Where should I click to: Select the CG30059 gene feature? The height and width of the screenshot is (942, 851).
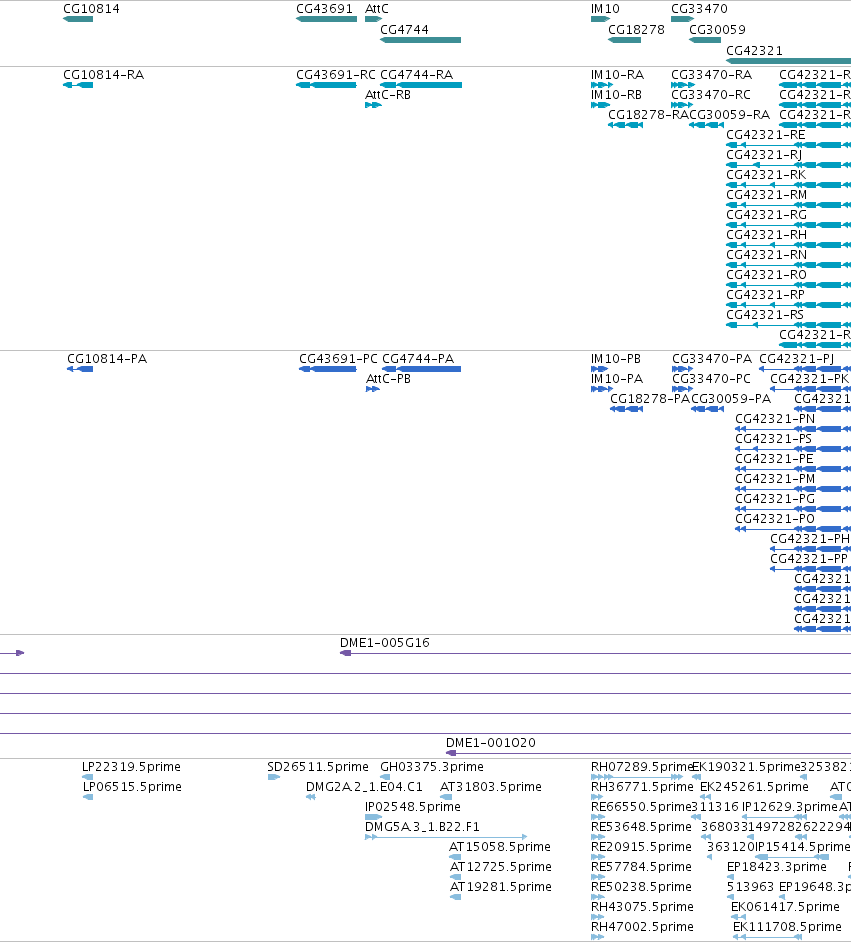(x=705, y=40)
